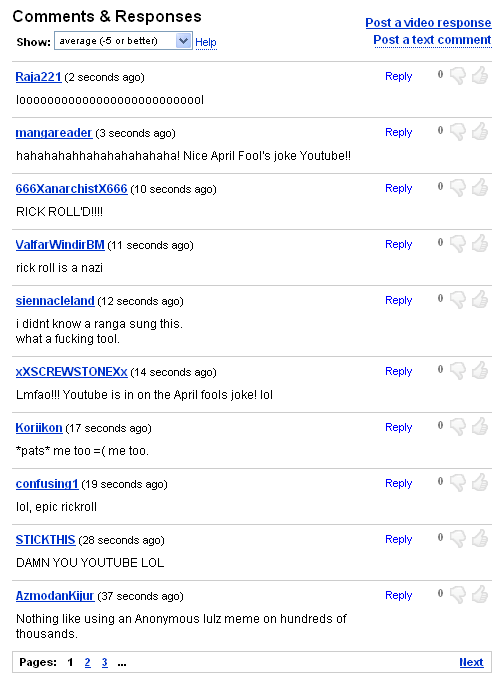The height and width of the screenshot is (677, 503).
Task: Reply to Raja221's comment
Action: click(x=399, y=76)
